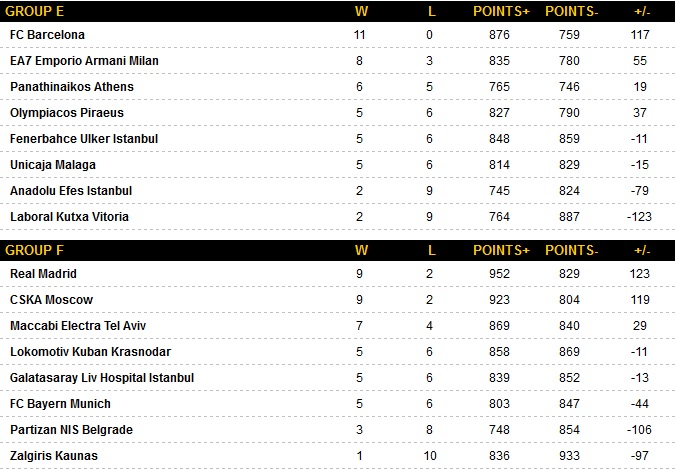Screen dimensions: 676x469
Task: Click the GROUP E table header
Action: tap(35, 12)
